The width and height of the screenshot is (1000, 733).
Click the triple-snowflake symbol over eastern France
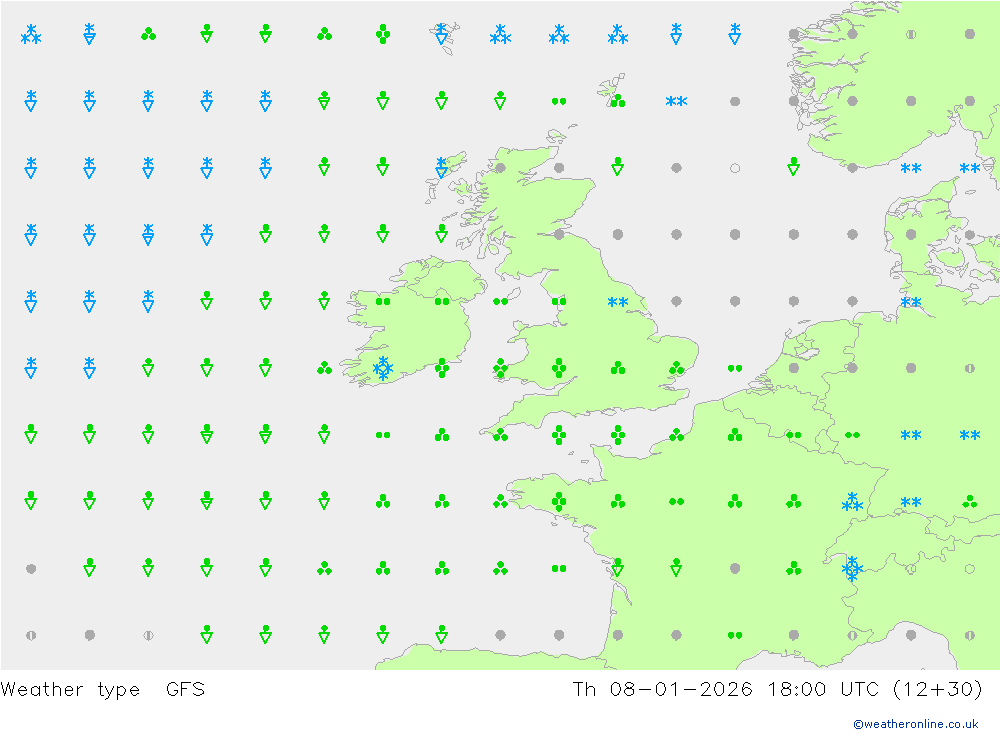852,502
